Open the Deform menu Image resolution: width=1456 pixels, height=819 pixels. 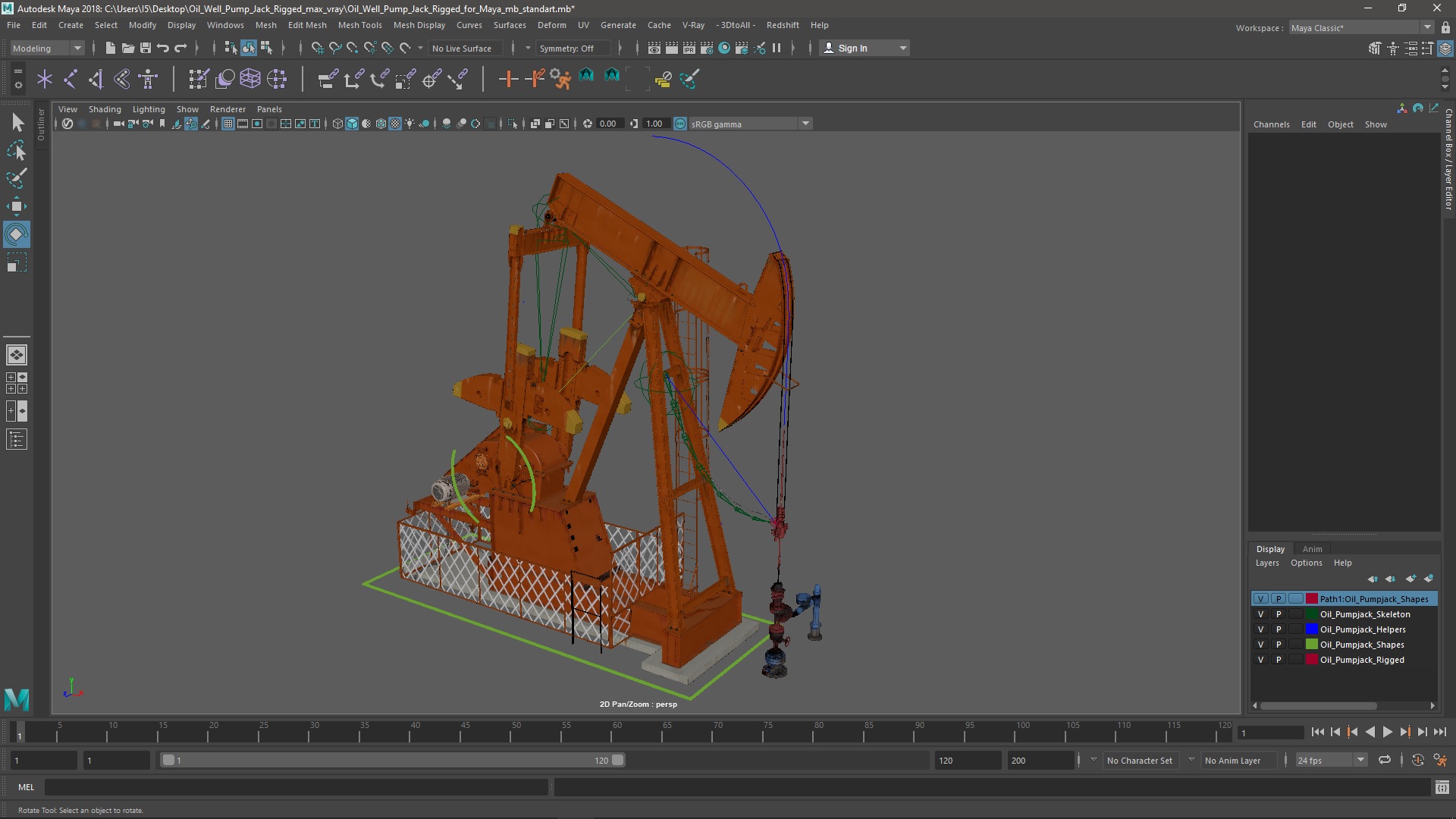[x=551, y=25]
